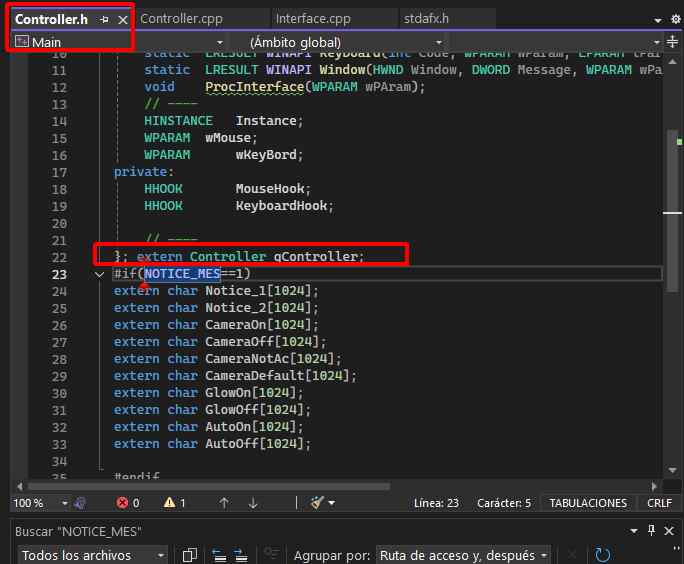Click the horizontal scrollbar left arrow

point(20,486)
